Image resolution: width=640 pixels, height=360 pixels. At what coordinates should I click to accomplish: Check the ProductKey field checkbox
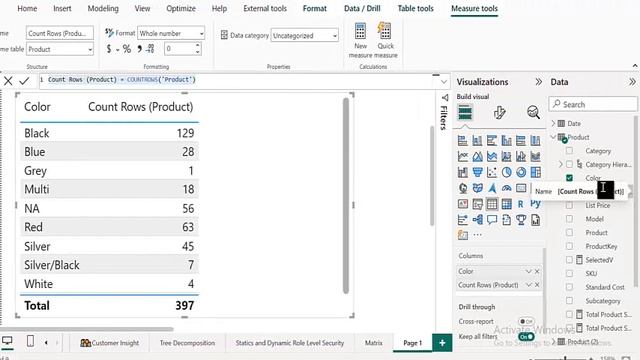569,246
